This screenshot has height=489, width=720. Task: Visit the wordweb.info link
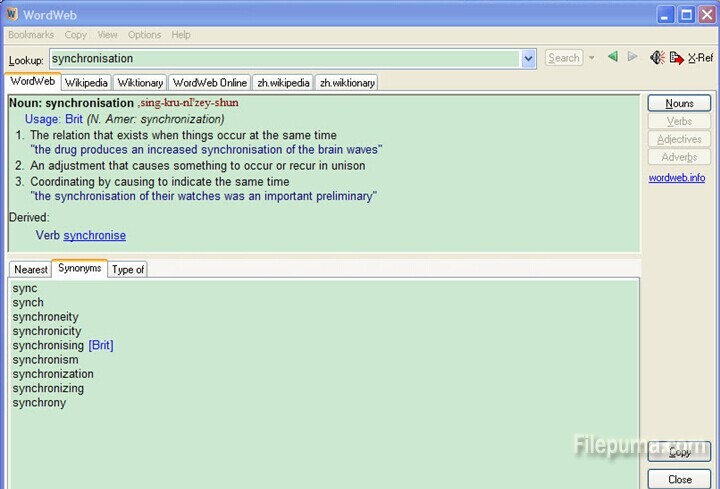tap(676, 178)
